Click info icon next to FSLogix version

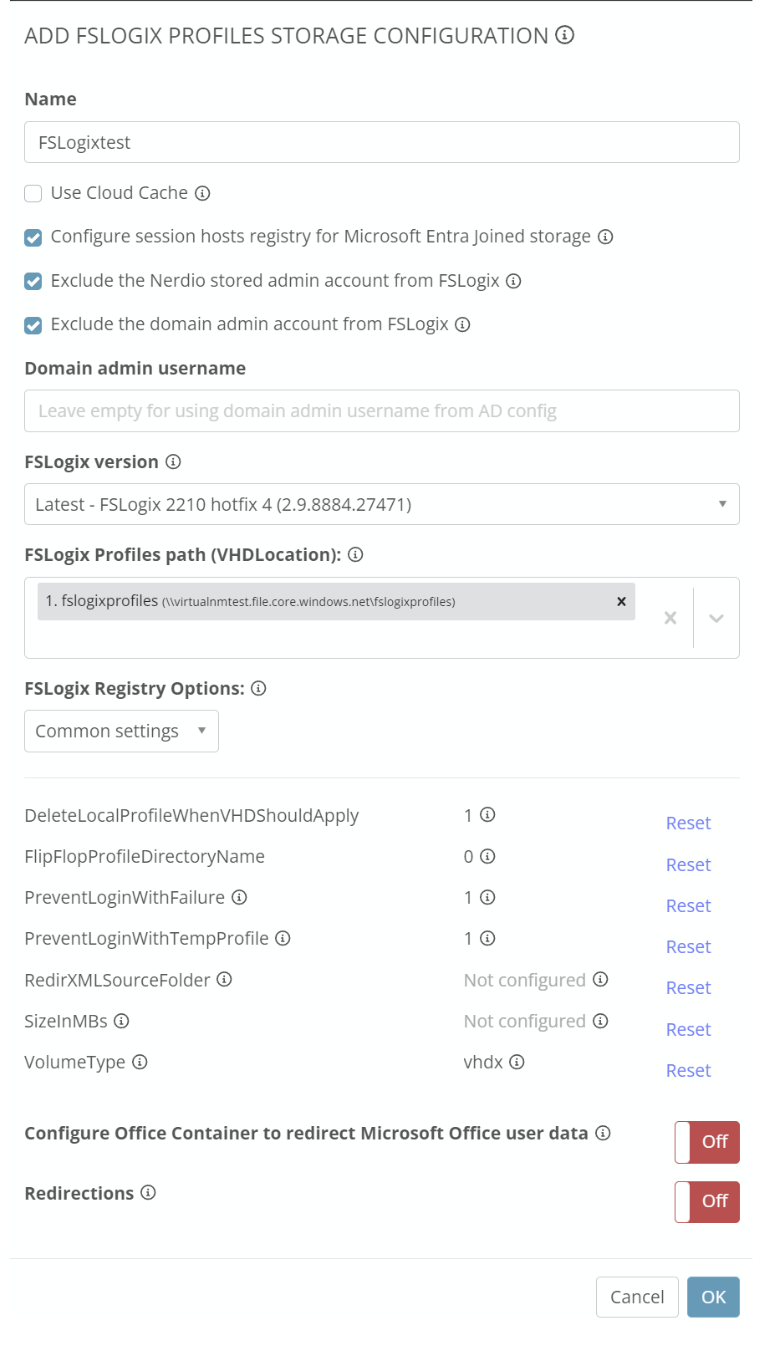pyautogui.click(x=173, y=462)
